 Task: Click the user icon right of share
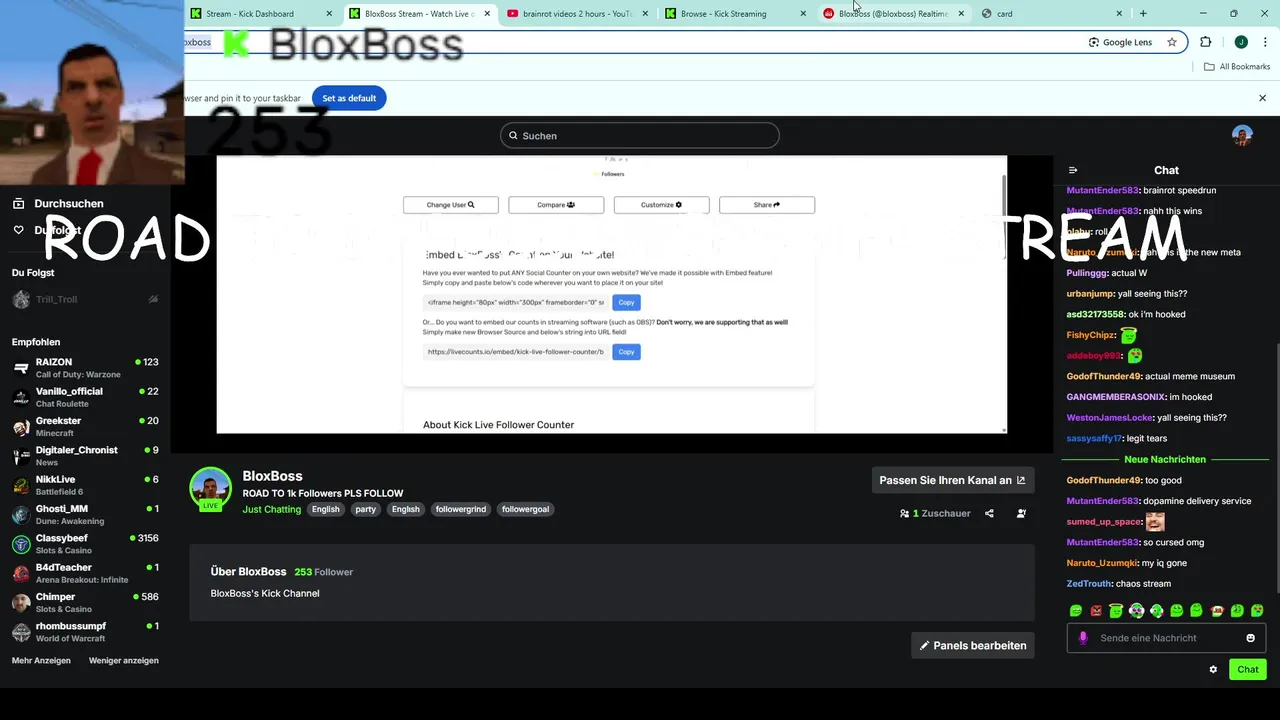[x=1021, y=513]
